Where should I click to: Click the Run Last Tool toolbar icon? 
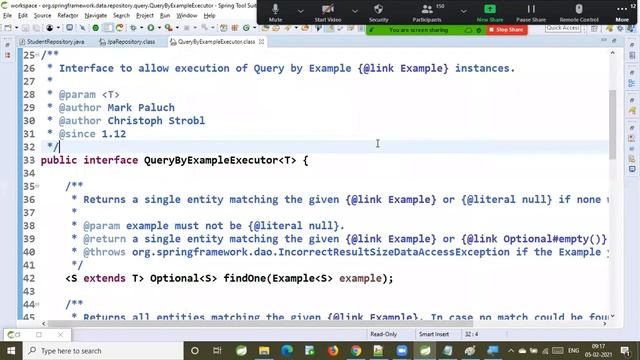point(168,28)
